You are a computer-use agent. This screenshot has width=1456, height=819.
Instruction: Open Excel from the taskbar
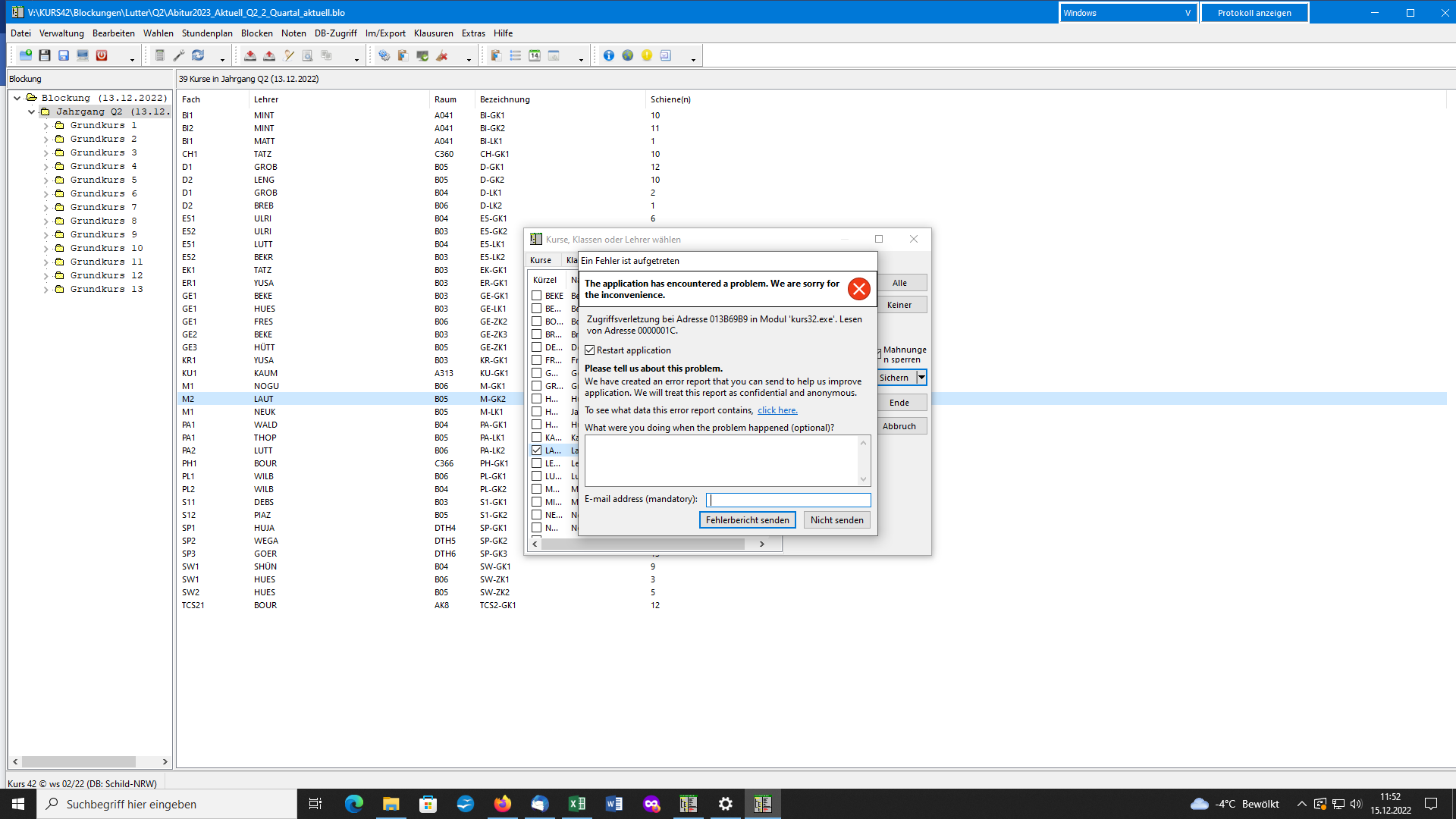577,804
